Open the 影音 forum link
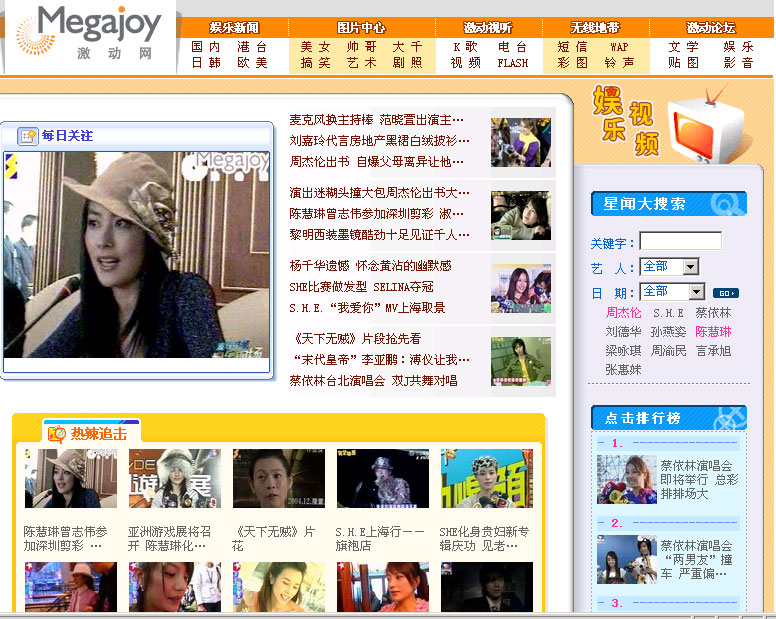 [738, 63]
